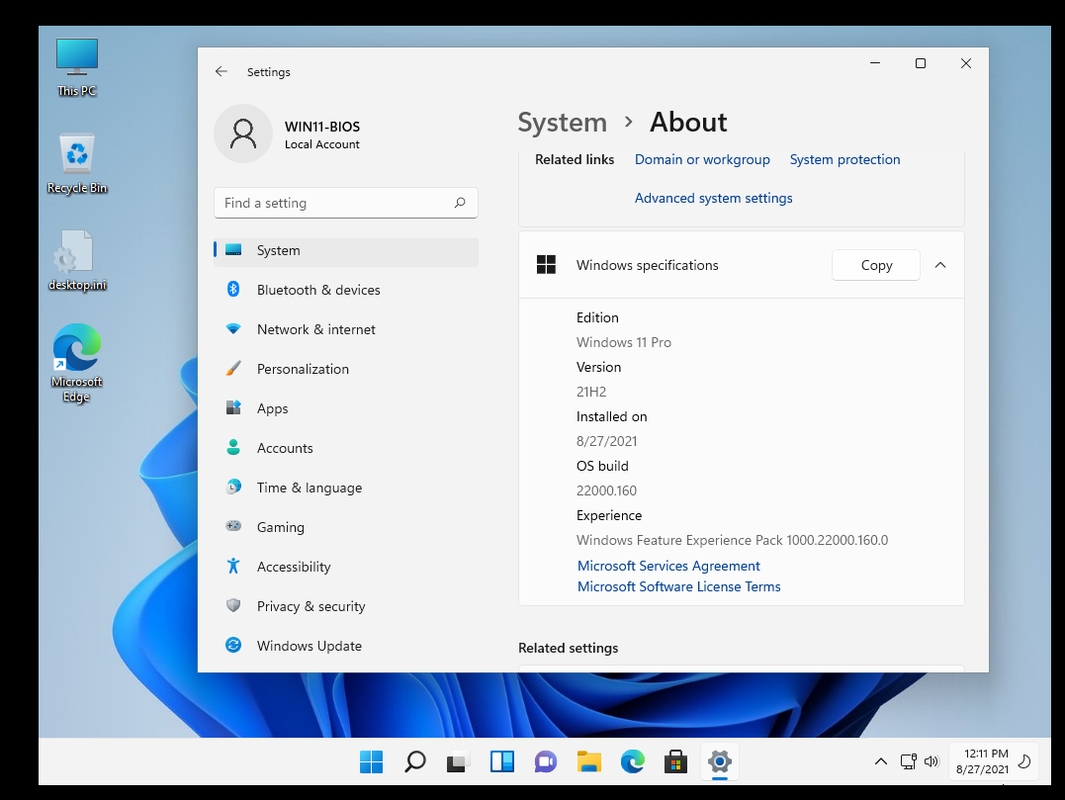Click the System breadcrumb in the header

562,122
